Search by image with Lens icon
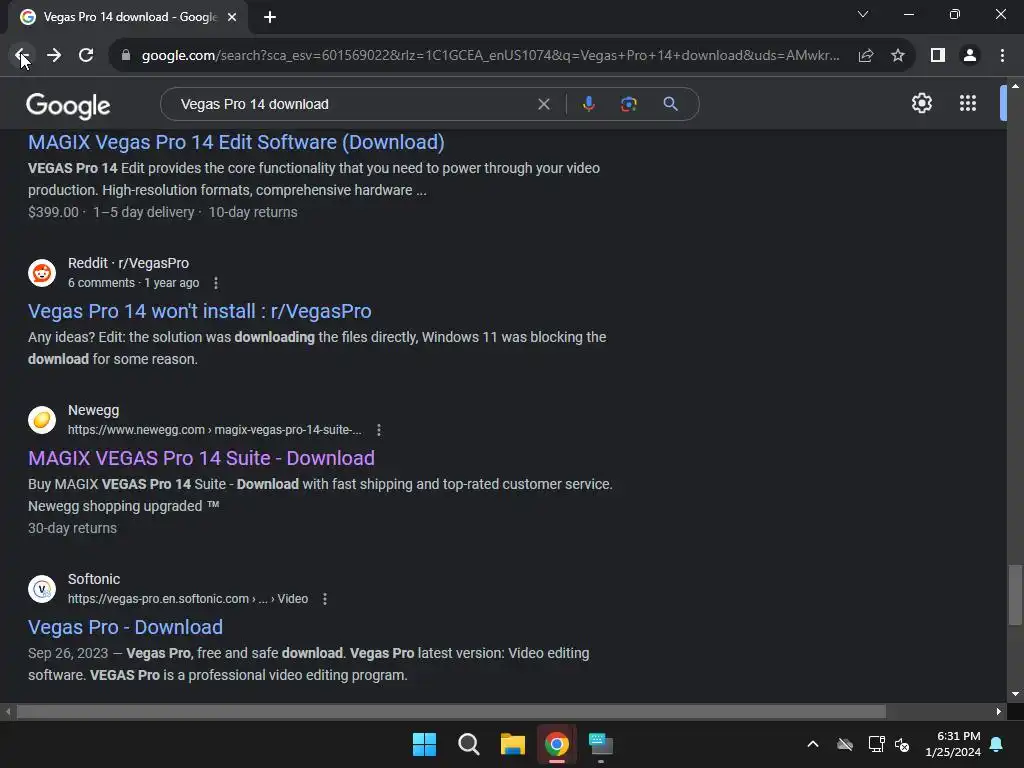 point(629,104)
